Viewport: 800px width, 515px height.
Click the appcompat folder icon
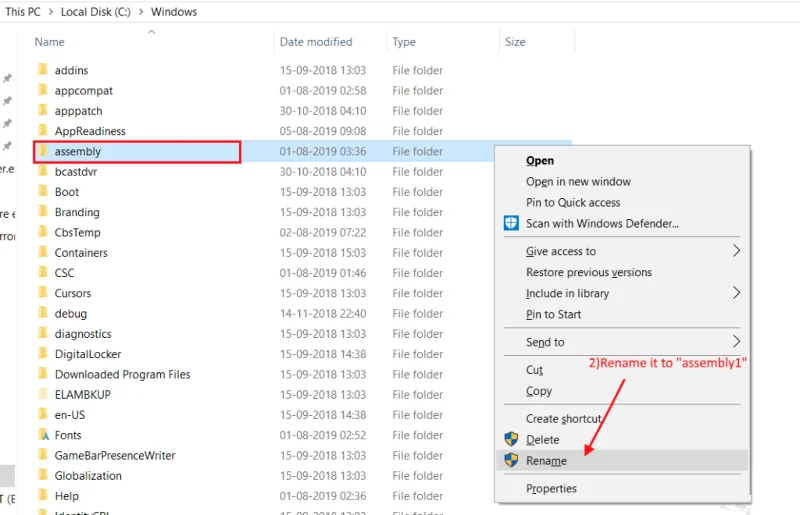coord(43,90)
